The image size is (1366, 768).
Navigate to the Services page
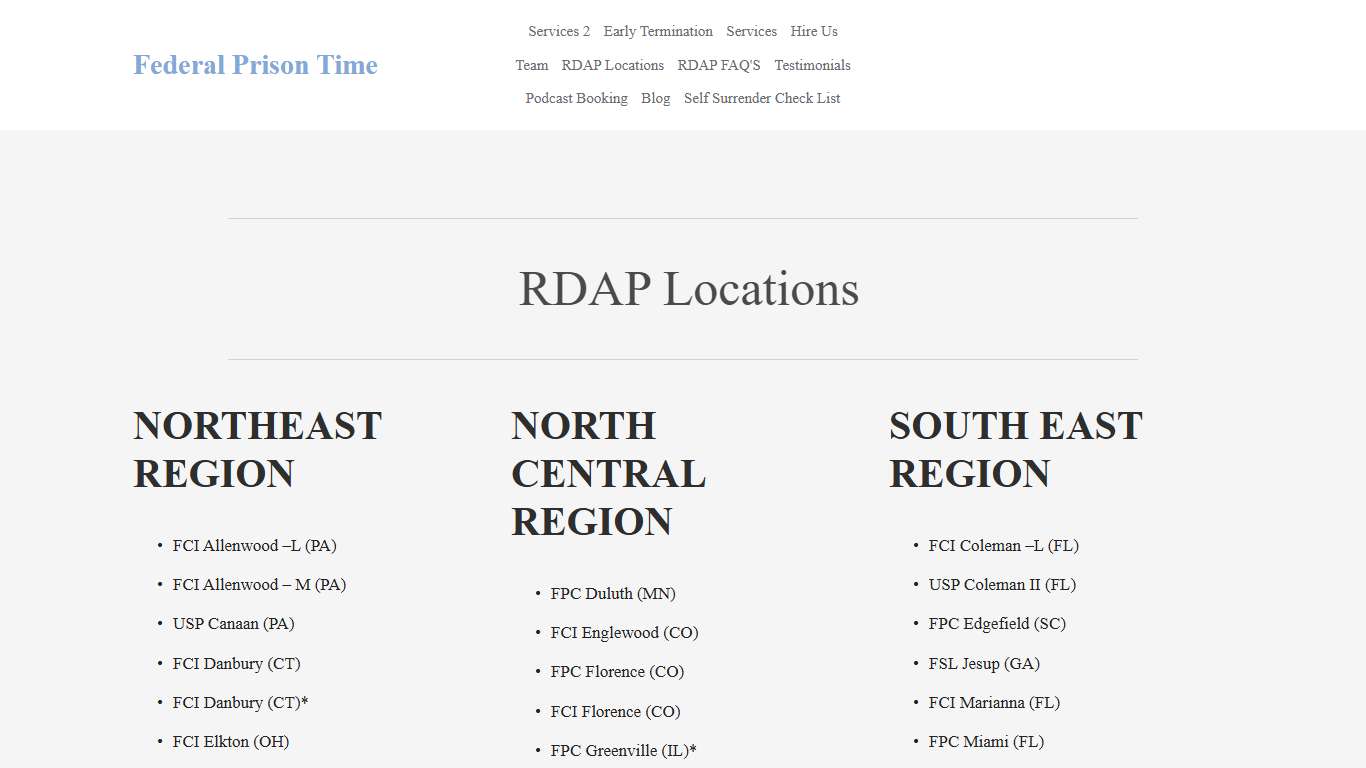751,31
